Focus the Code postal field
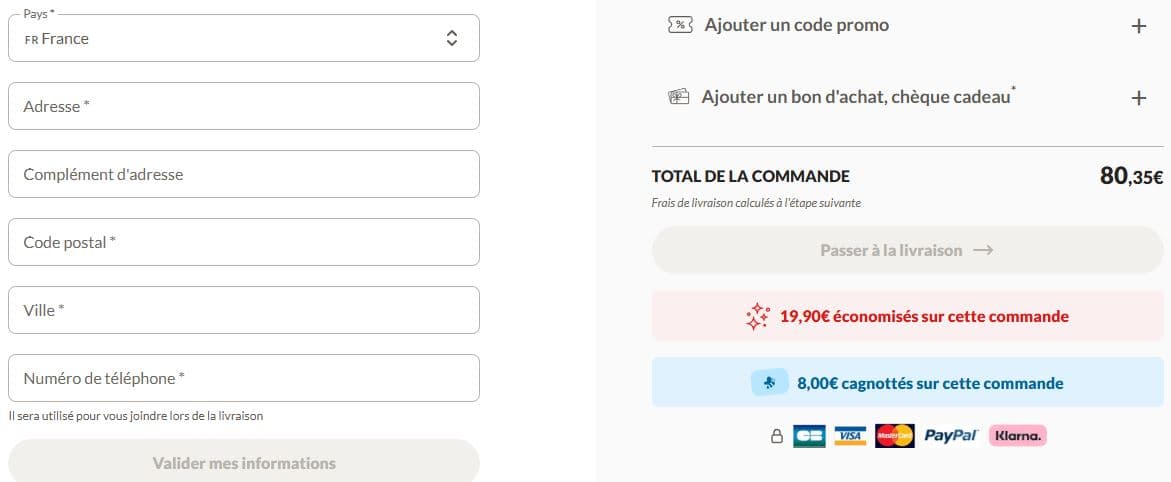This screenshot has height=482, width=1171. (x=243, y=242)
